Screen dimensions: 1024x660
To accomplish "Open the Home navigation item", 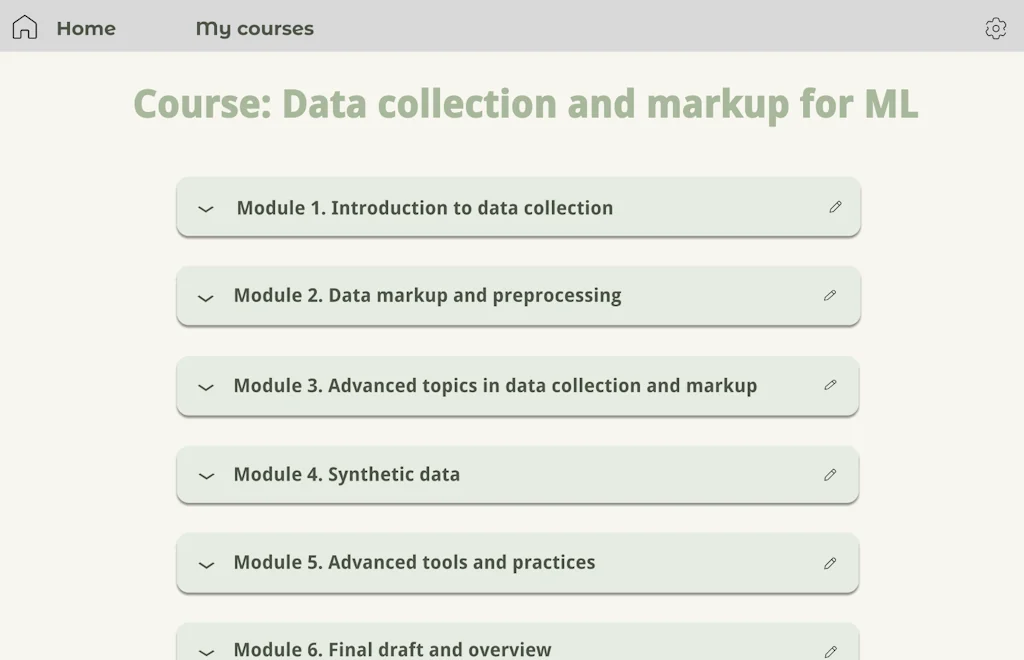I will coord(85,28).
